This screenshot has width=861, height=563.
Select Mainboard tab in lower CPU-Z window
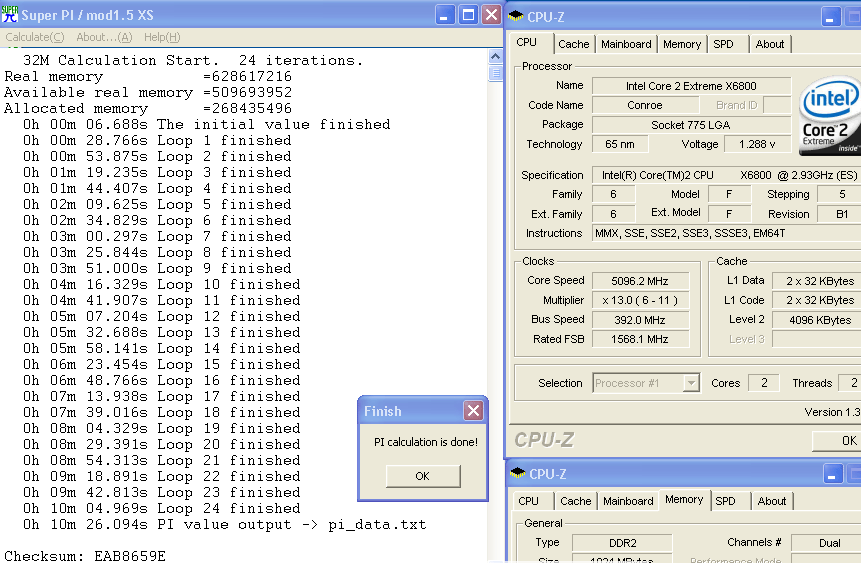(x=628, y=501)
